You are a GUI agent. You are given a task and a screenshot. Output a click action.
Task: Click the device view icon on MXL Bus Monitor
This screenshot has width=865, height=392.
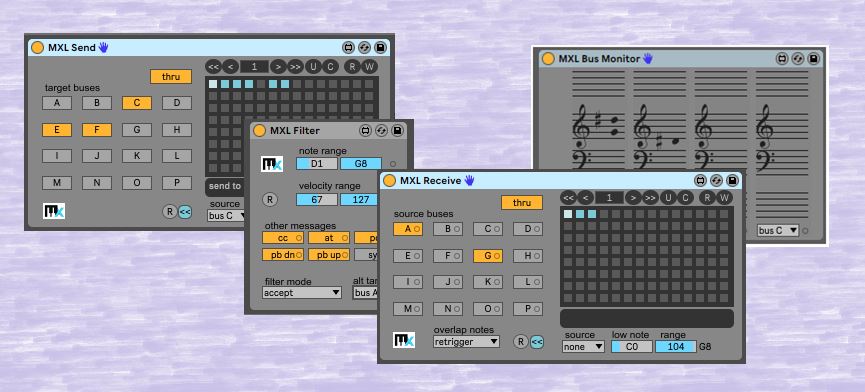point(782,58)
